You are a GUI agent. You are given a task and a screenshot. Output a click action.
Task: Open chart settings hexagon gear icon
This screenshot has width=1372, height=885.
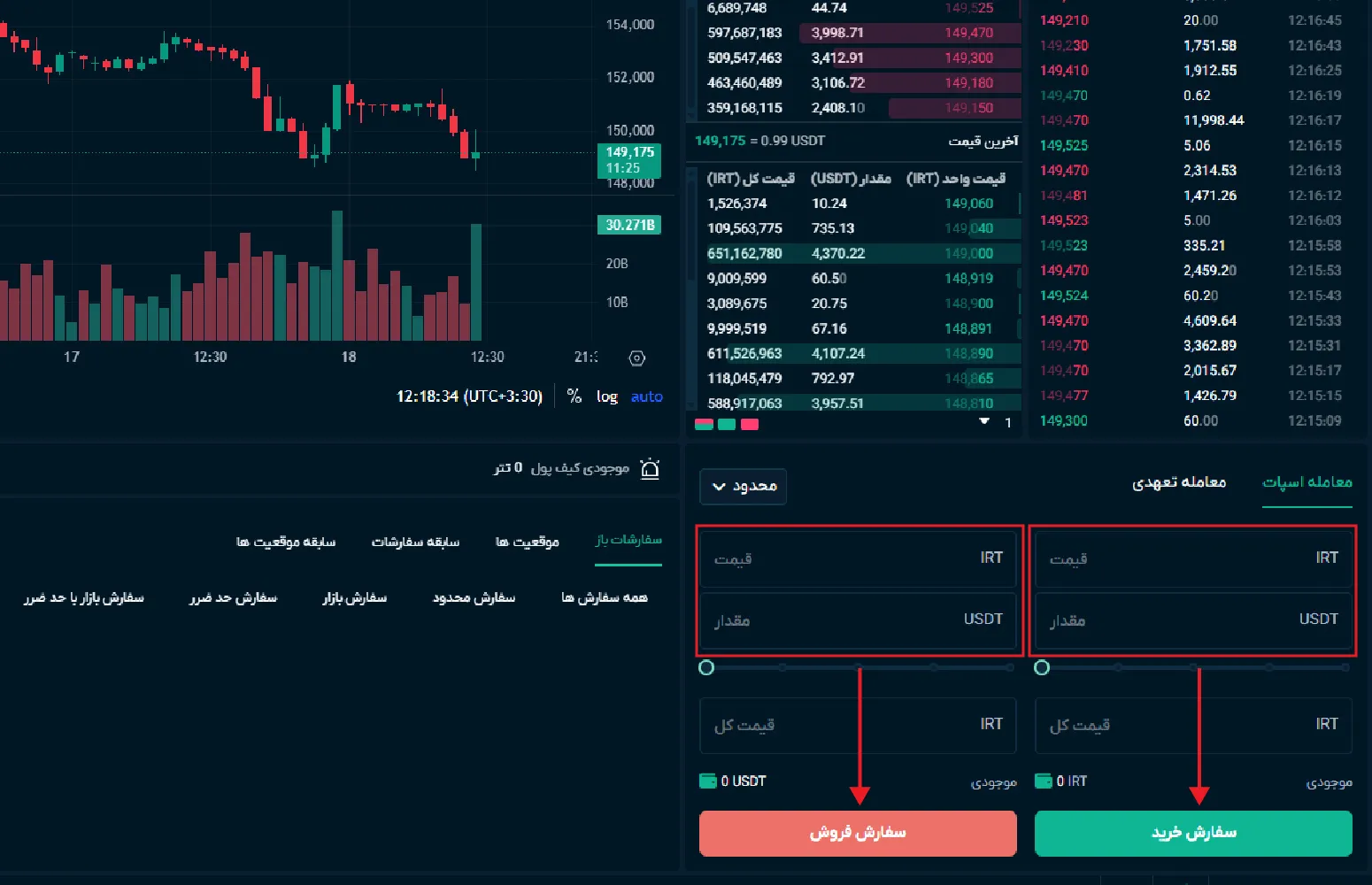(636, 358)
